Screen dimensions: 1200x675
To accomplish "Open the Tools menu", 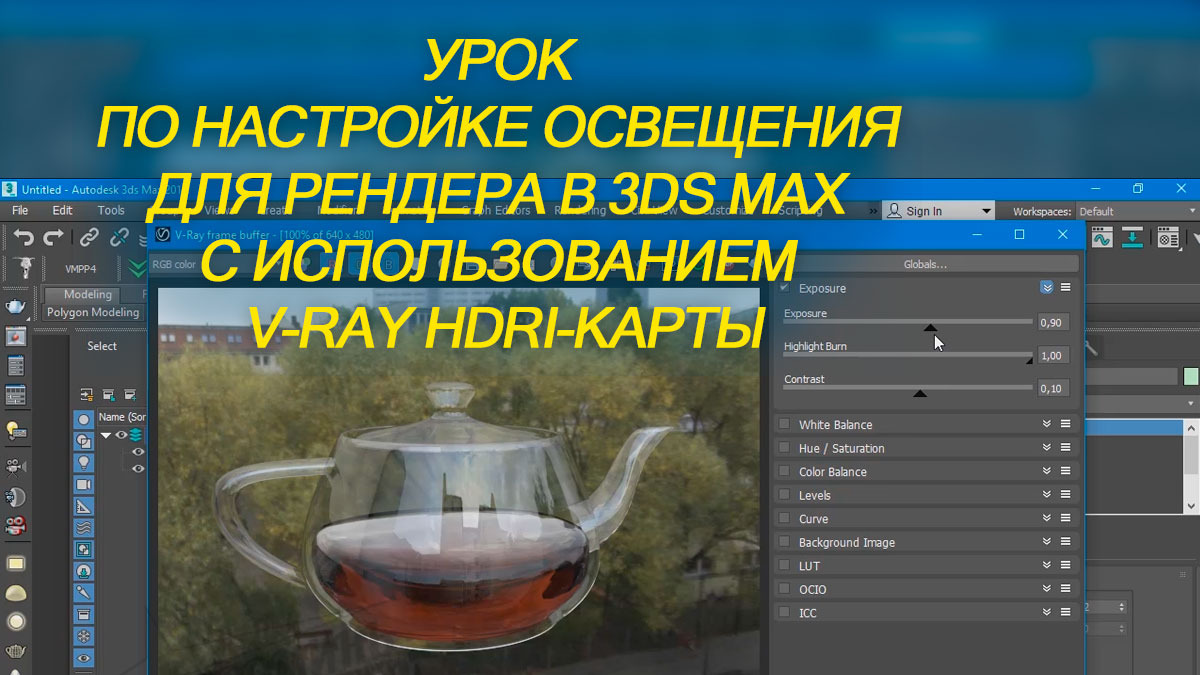I will click(111, 211).
